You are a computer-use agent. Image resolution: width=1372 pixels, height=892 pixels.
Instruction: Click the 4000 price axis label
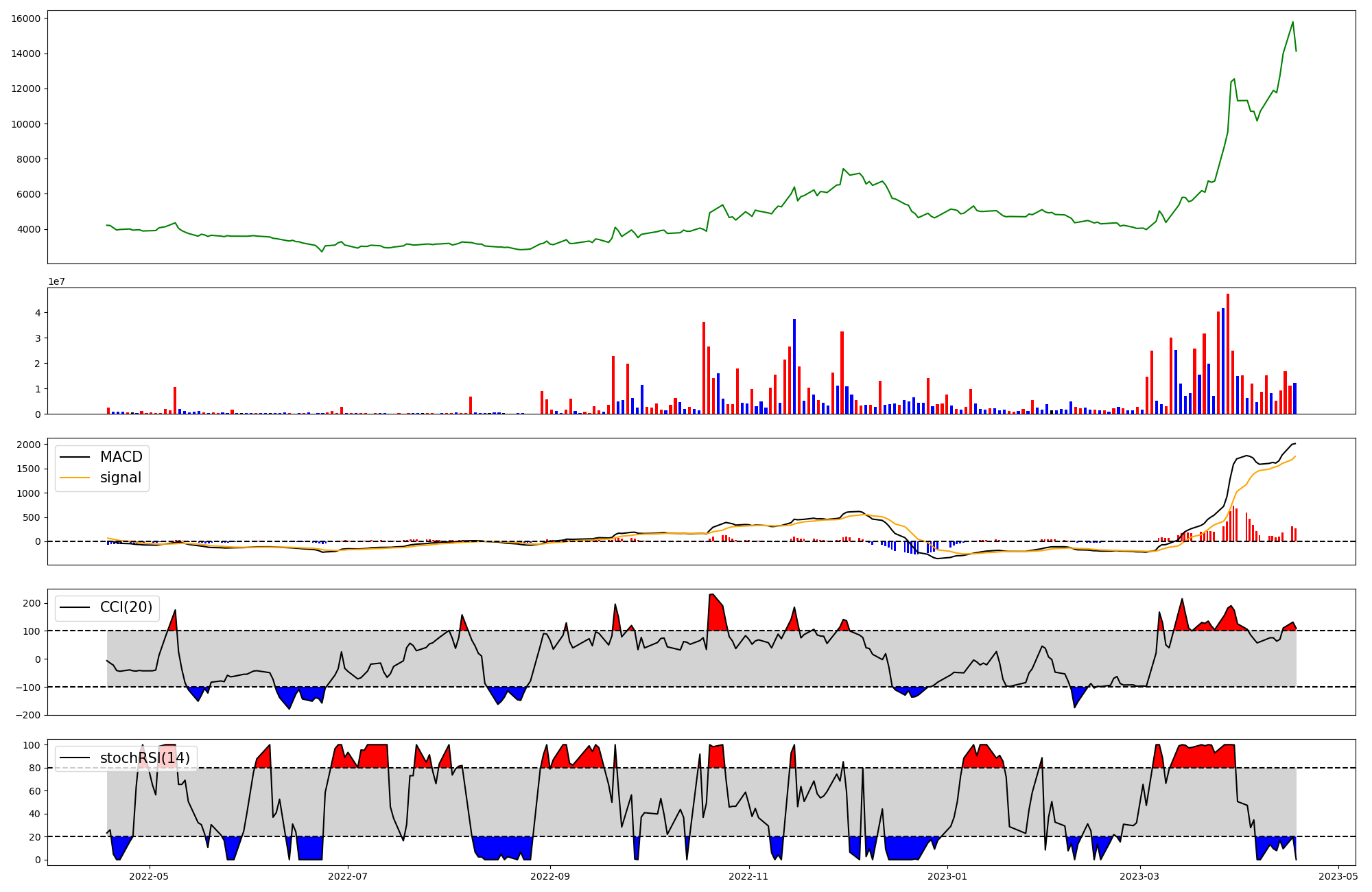point(29,229)
